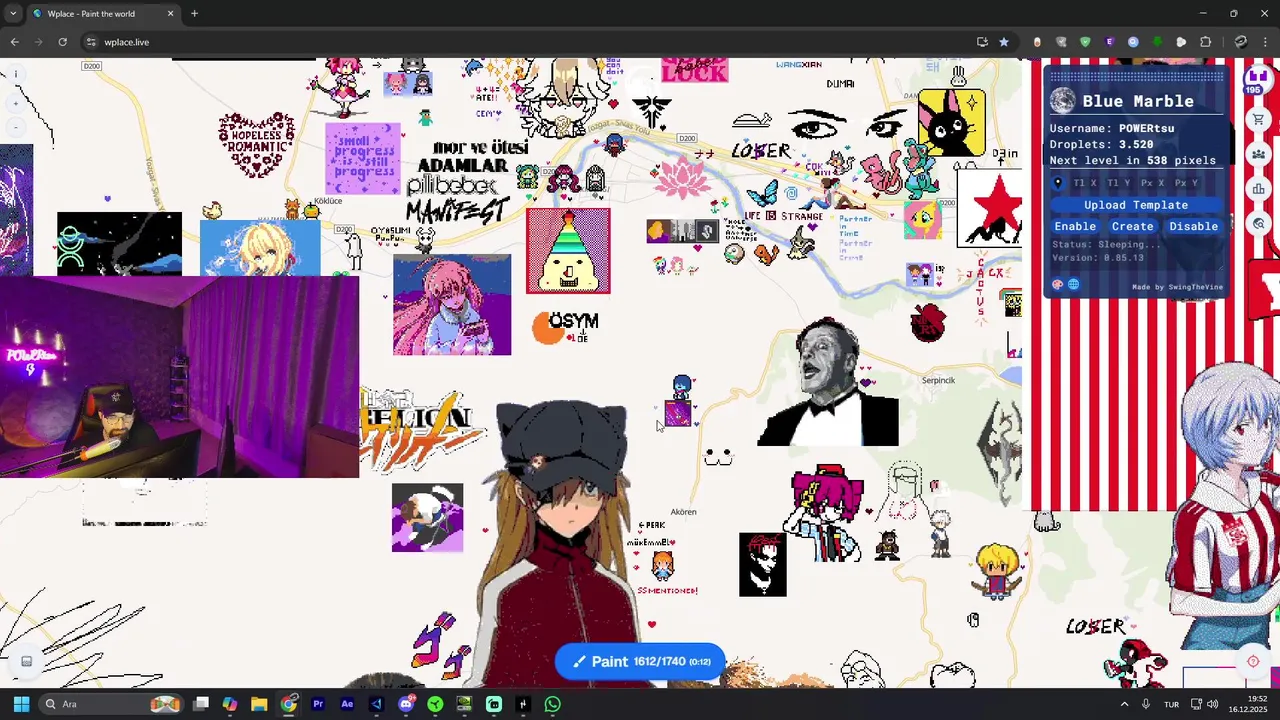Click the green shield extension icon
The width and height of the screenshot is (1280, 720).
(x=1085, y=42)
